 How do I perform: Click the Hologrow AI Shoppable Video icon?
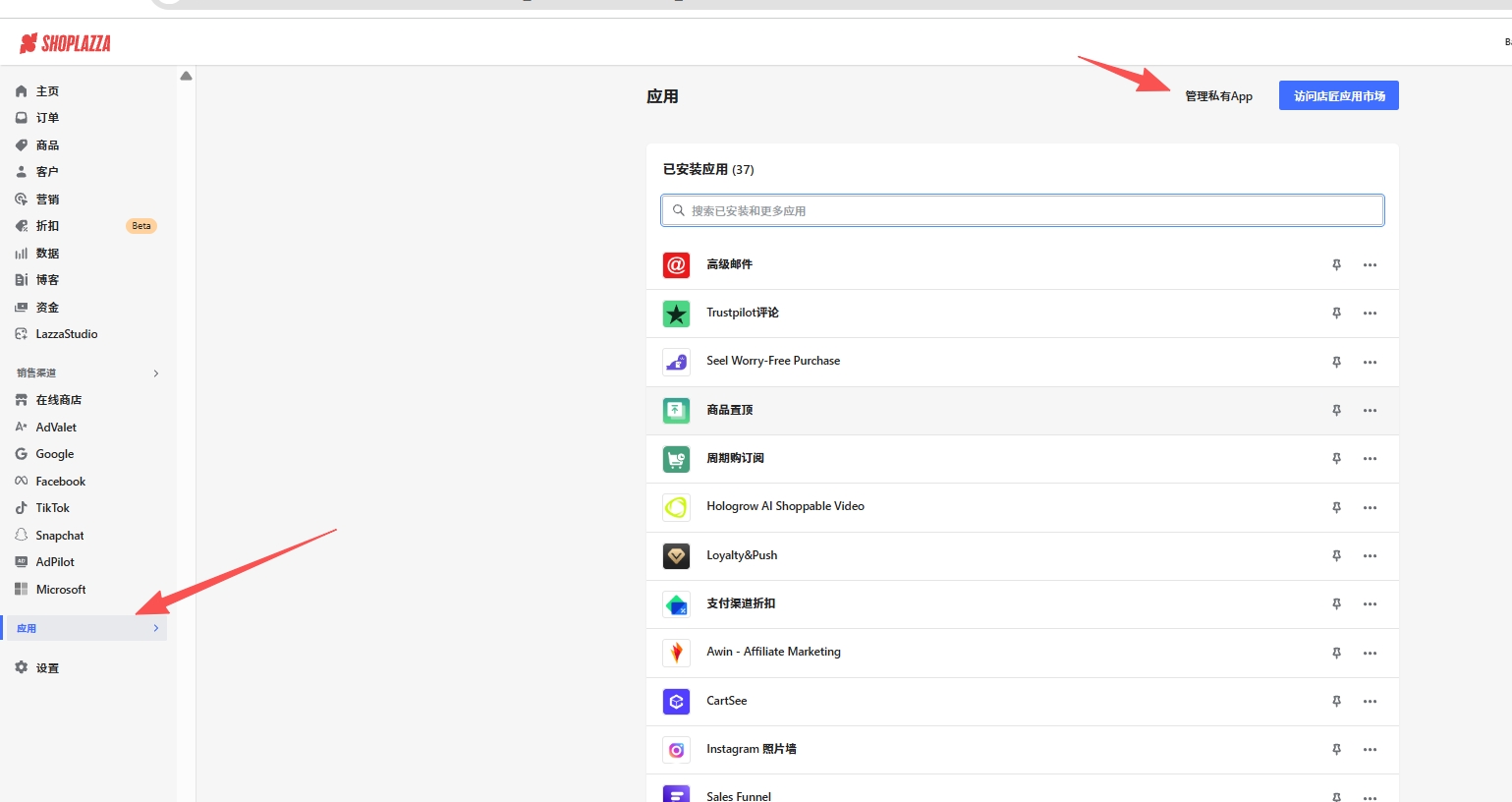coord(676,507)
